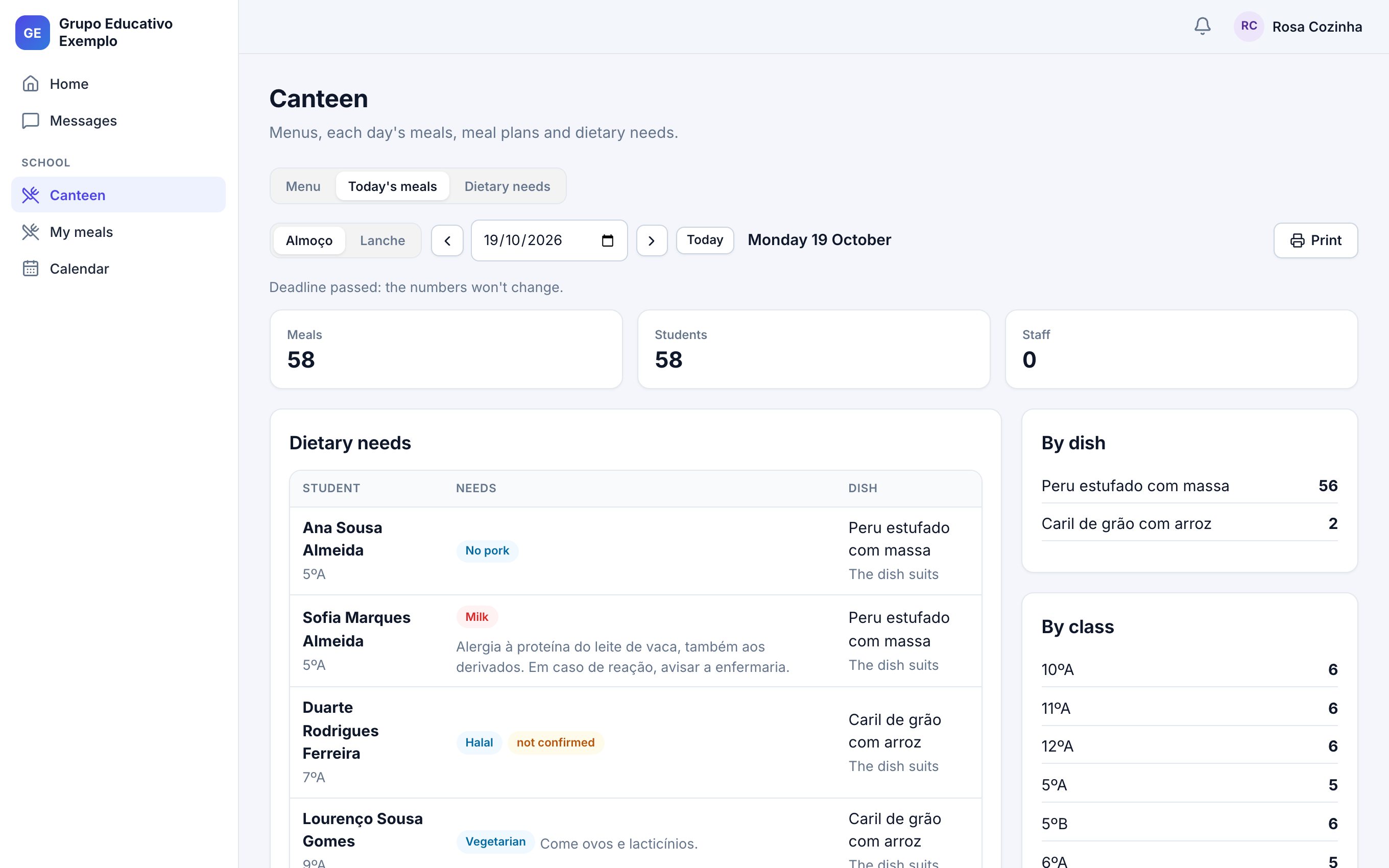Viewport: 1389px width, 868px height.
Task: Click the date input field 19/10/2026
Action: [549, 240]
